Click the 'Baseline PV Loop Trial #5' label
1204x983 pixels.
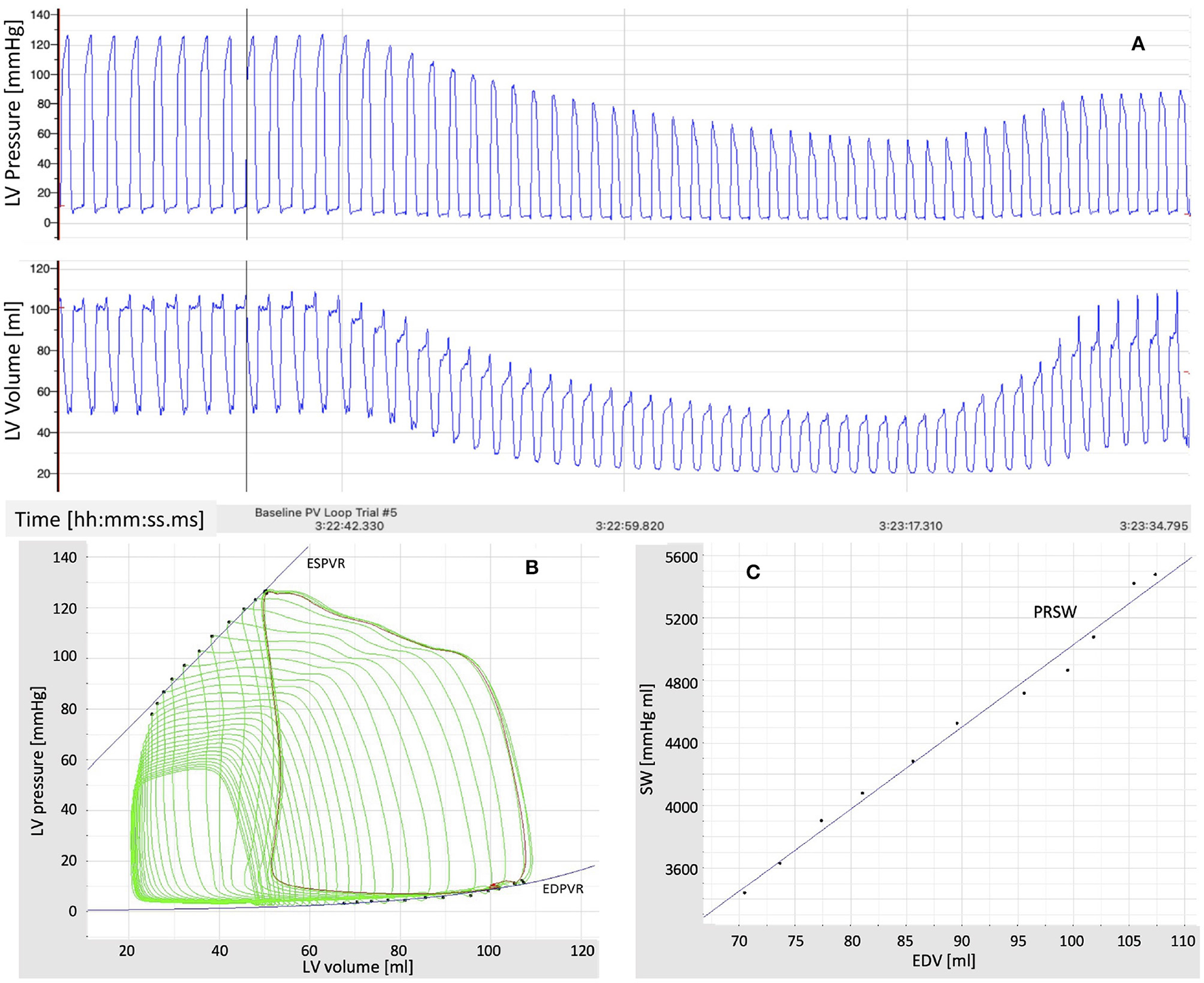[325, 513]
